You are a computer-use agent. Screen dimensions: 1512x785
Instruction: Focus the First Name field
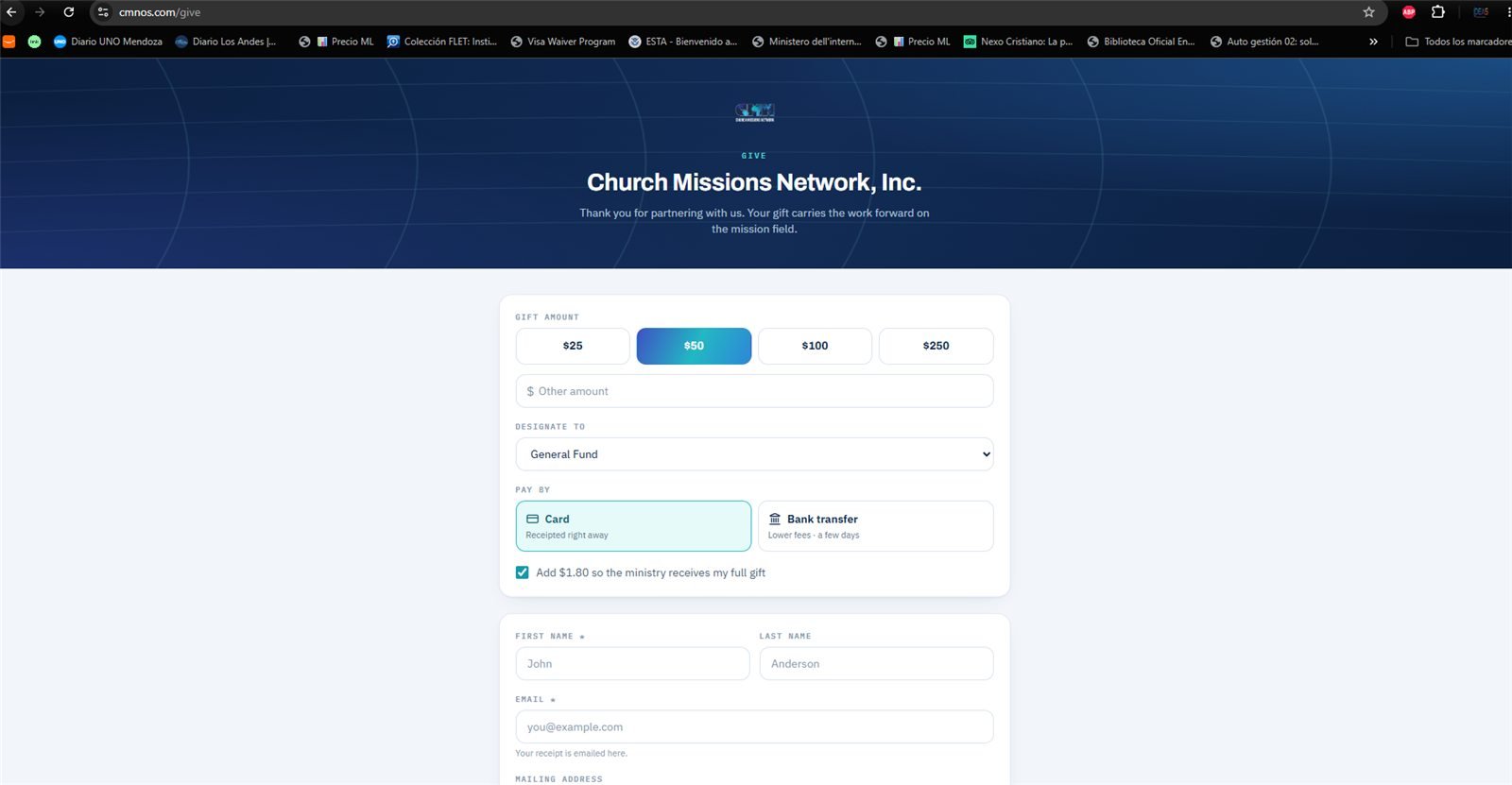[x=632, y=664]
